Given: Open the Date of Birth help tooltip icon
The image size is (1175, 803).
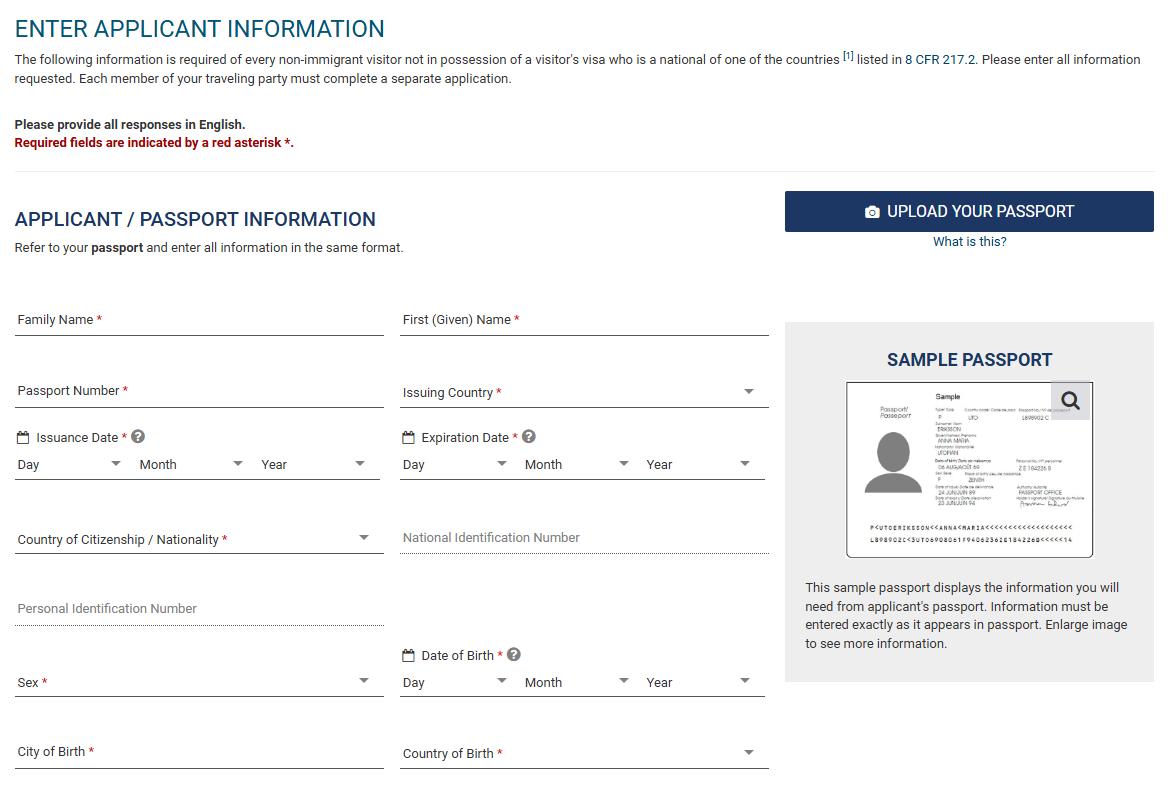Looking at the screenshot, I should (x=513, y=654).
